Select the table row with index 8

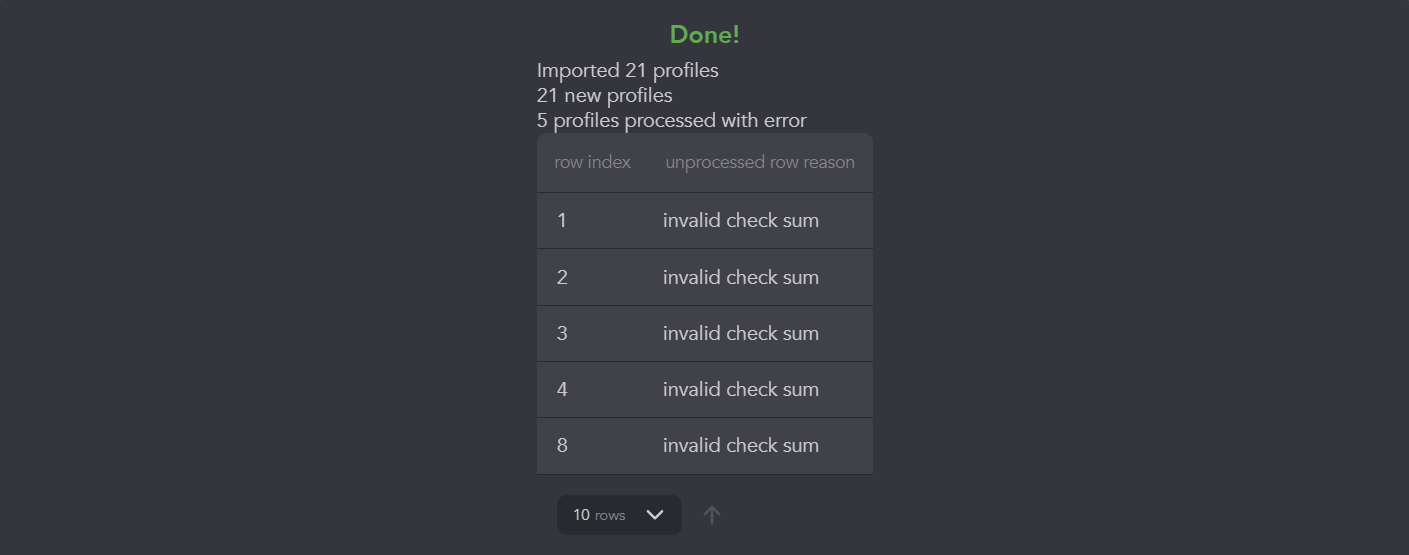coord(705,445)
